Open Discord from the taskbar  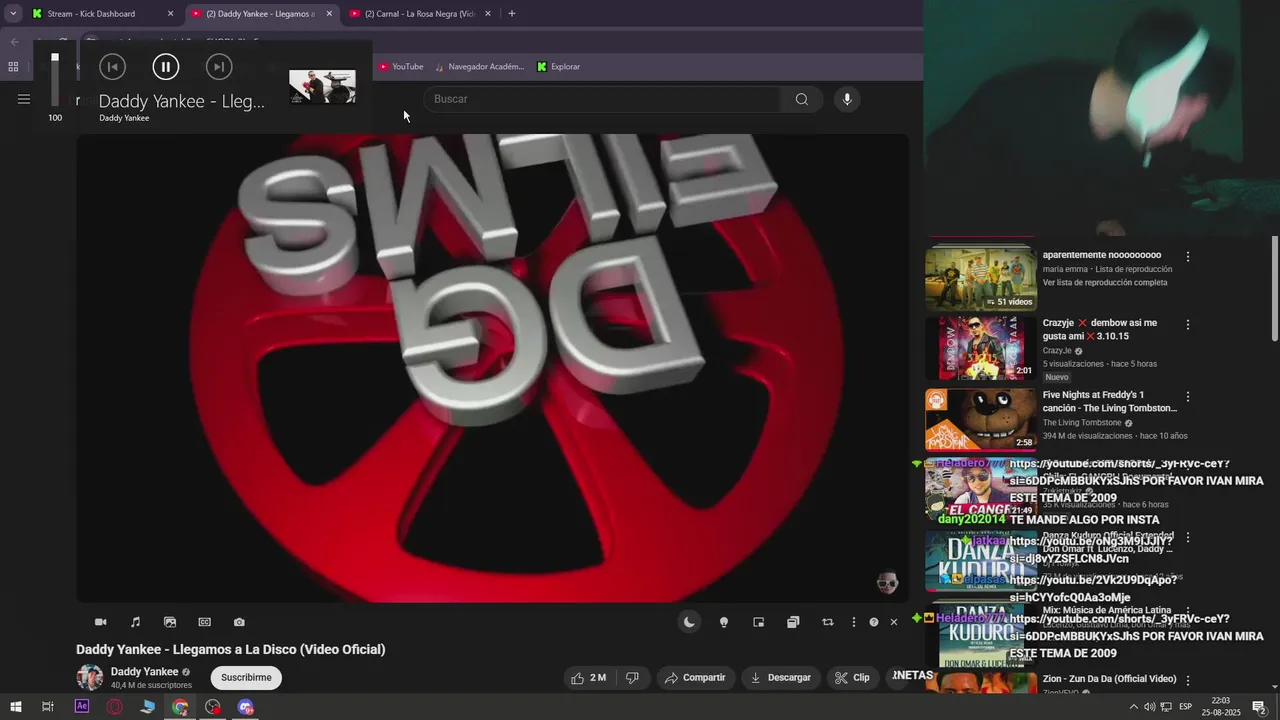click(x=246, y=707)
